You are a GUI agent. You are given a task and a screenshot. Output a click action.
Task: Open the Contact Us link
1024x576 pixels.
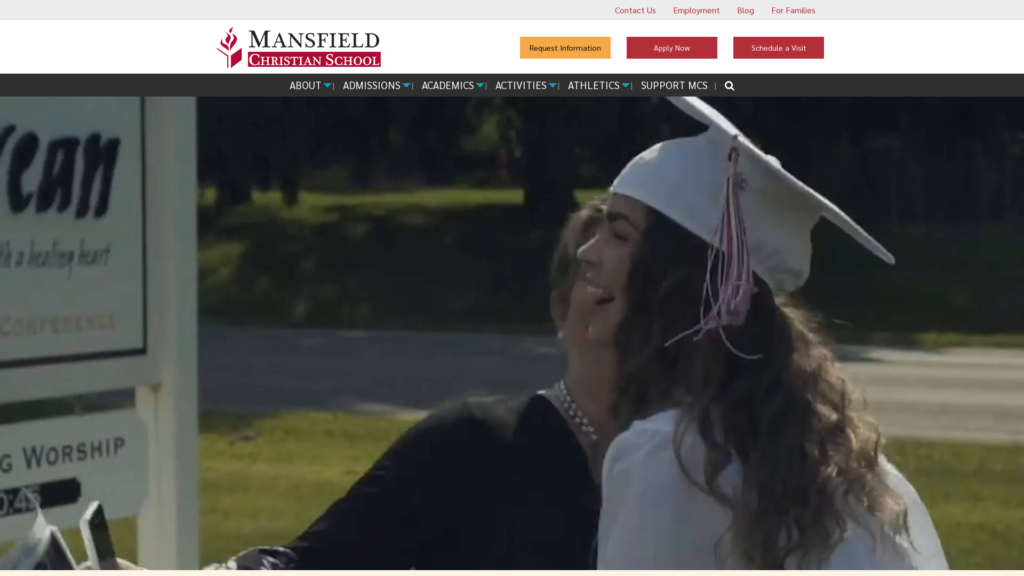(x=635, y=10)
